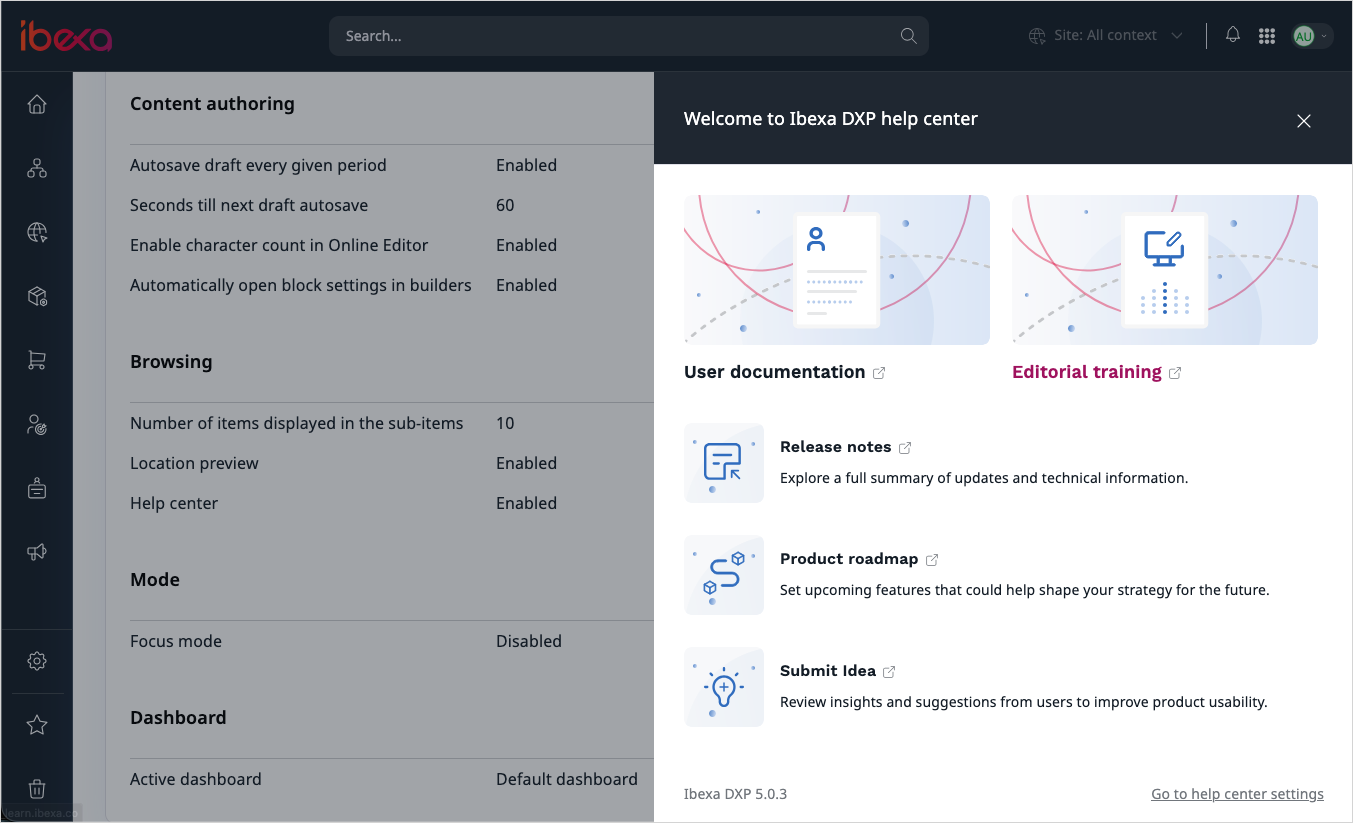Open the shopping cart commerce icon
Image resolution: width=1353 pixels, height=823 pixels.
tap(37, 361)
